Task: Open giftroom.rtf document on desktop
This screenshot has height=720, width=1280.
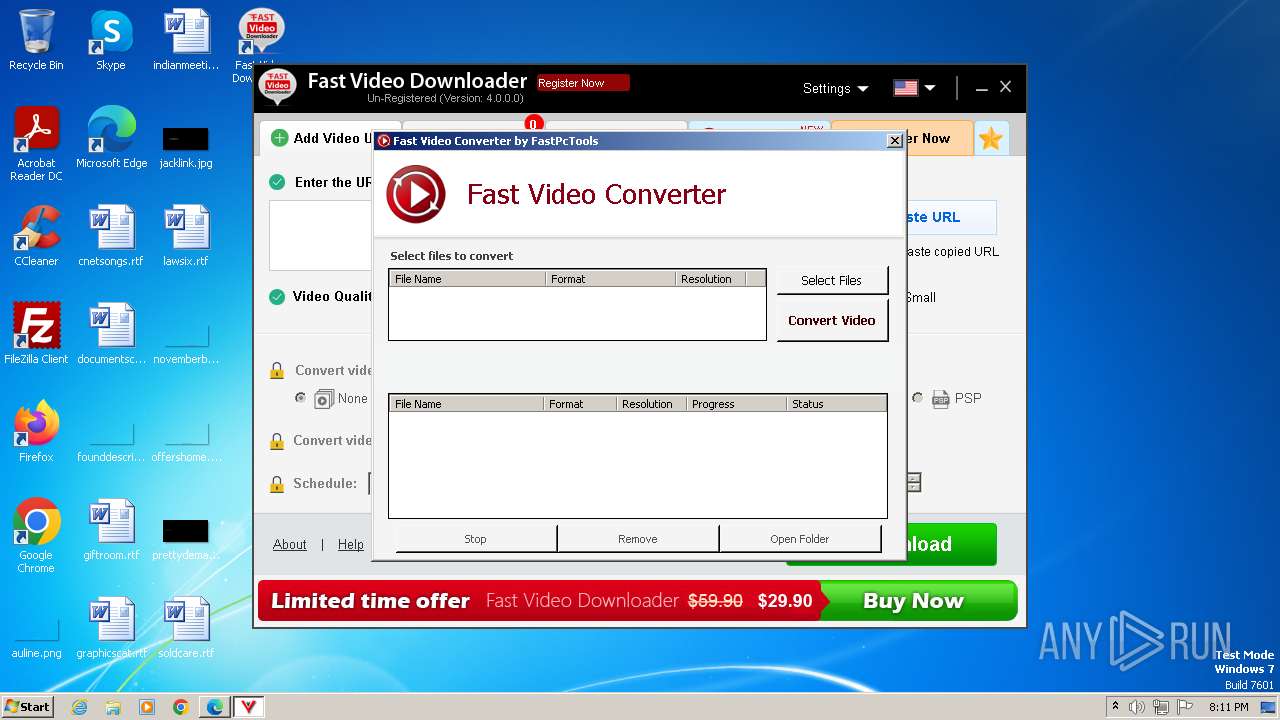Action: click(x=111, y=529)
